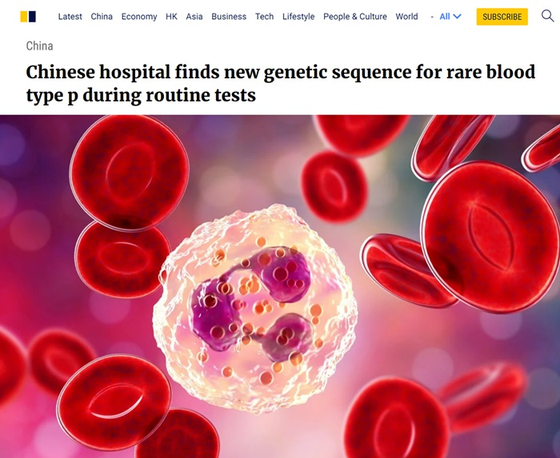
Task: Open the China nav section
Action: click(x=101, y=16)
